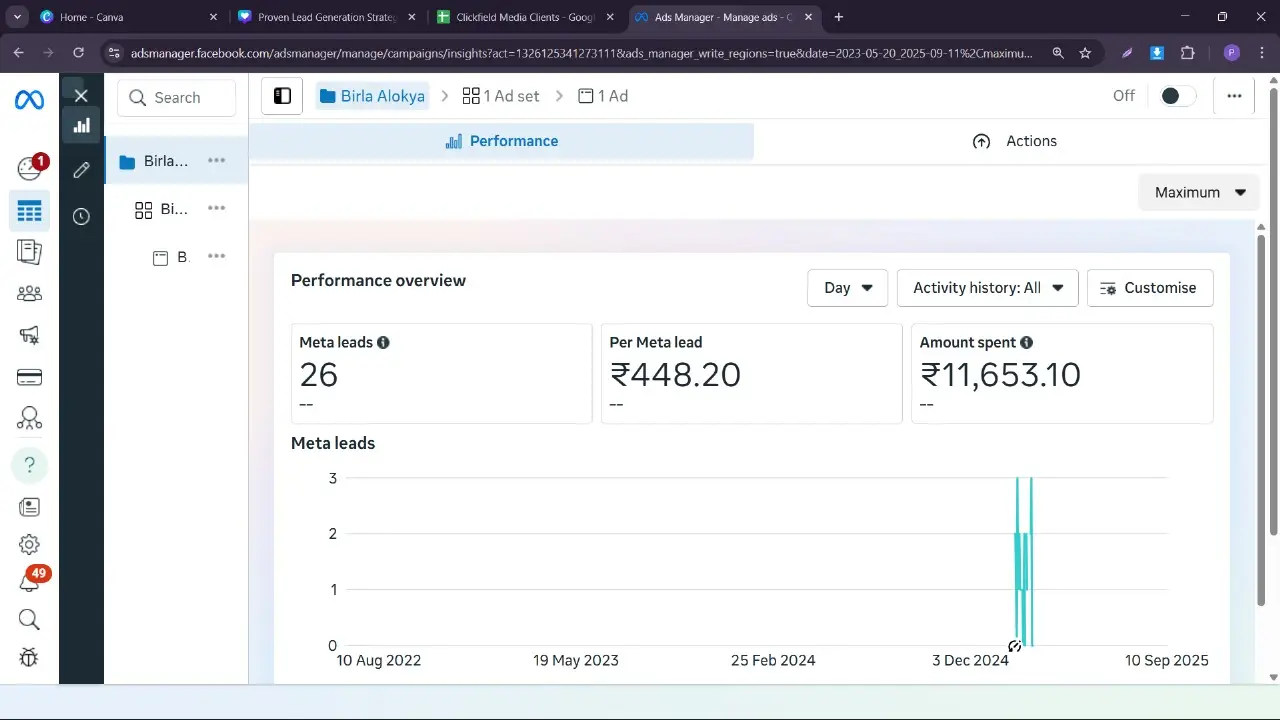Click the Search input field
The width and height of the screenshot is (1280, 720).
coord(177,98)
